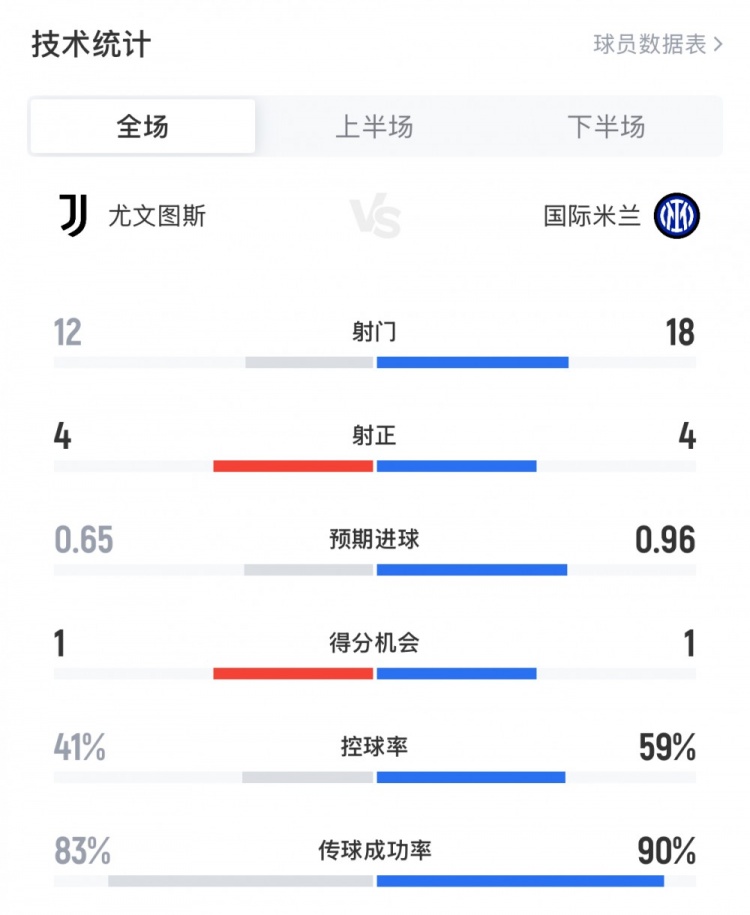This screenshot has width=750, height=915.
Task: Open the 球员数据表 link
Action: pyautogui.click(x=650, y=45)
